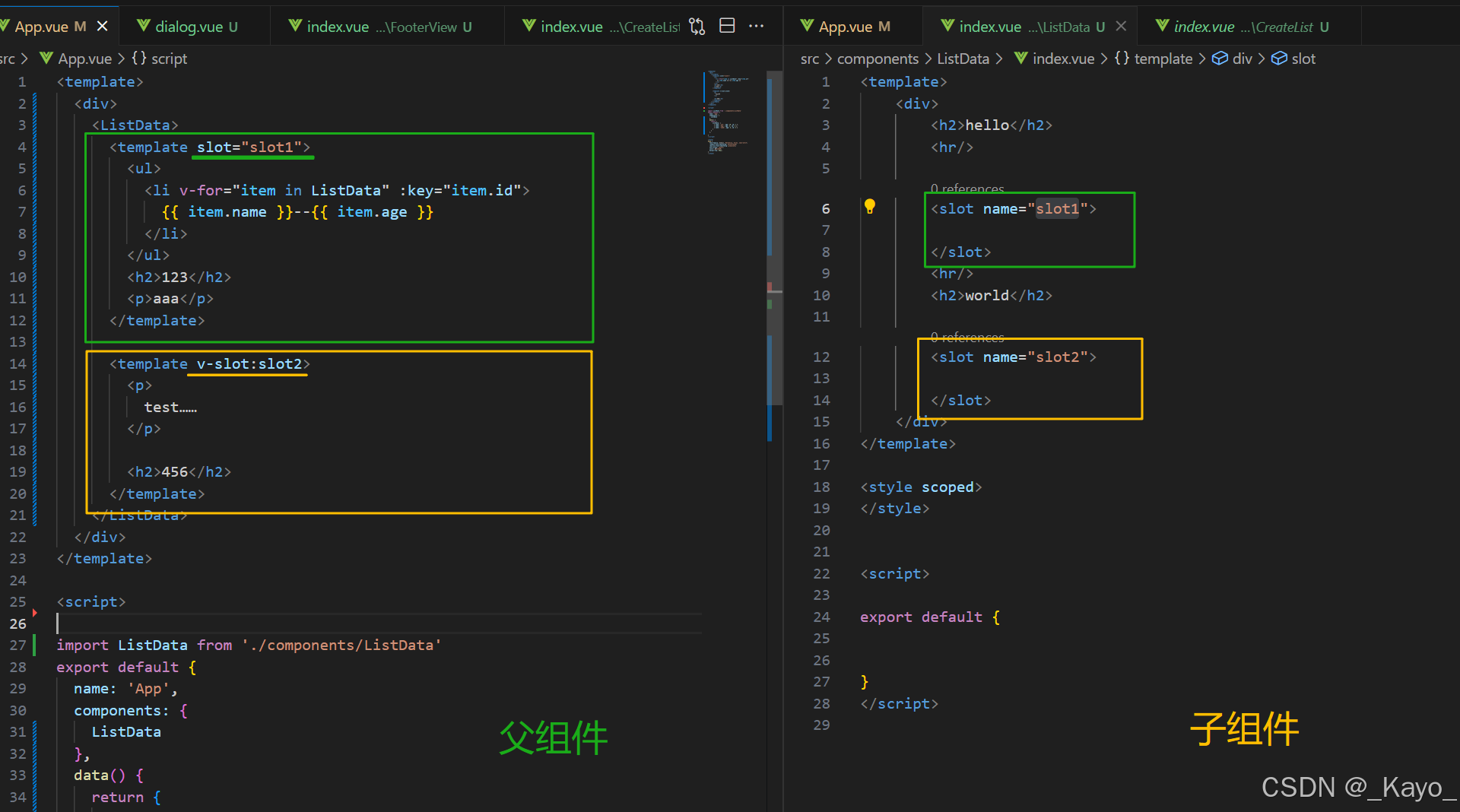Click the components: { line
The width and height of the screenshot is (1460, 812).
(x=131, y=710)
